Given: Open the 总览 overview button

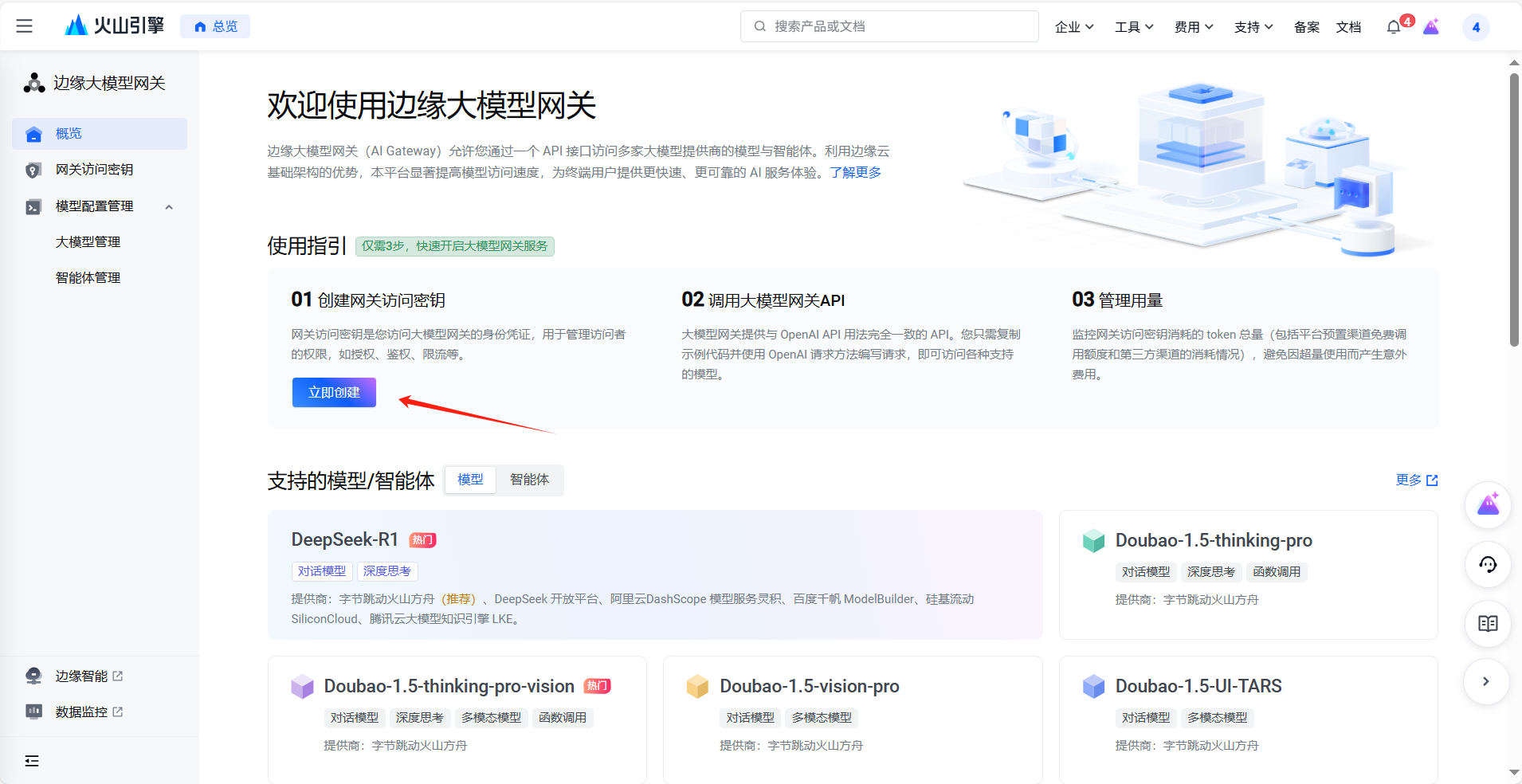Looking at the screenshot, I should tap(215, 26).
